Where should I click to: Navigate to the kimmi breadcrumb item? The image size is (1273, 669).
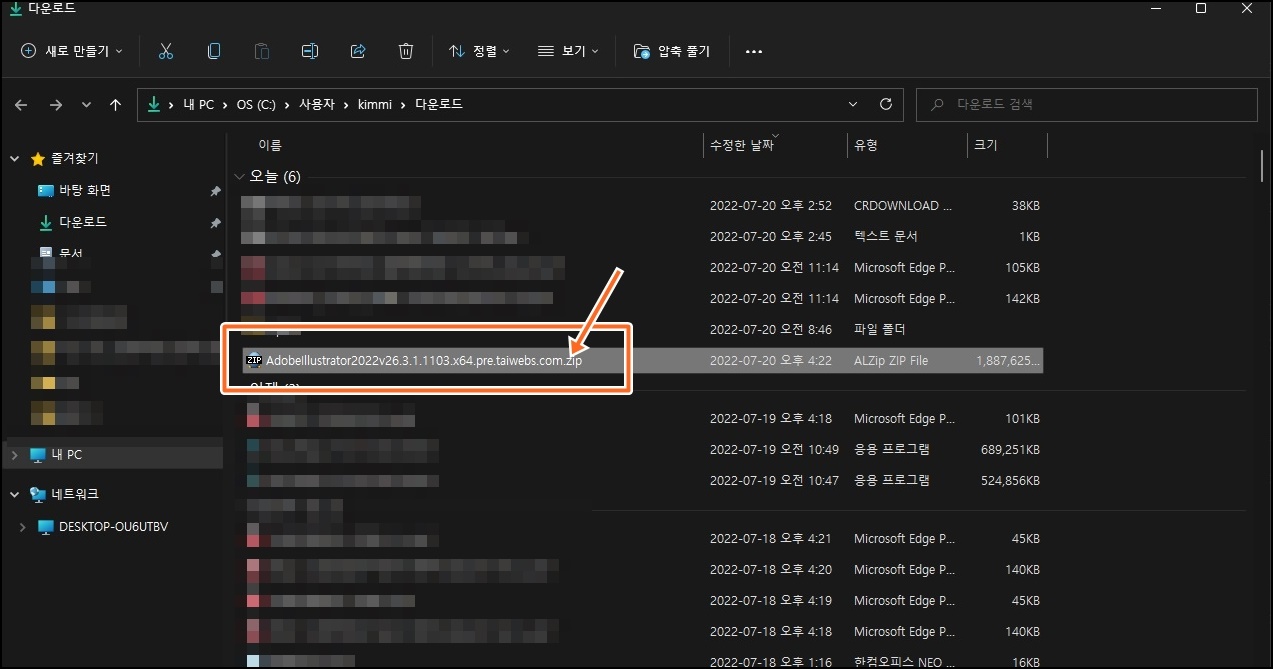(x=375, y=104)
